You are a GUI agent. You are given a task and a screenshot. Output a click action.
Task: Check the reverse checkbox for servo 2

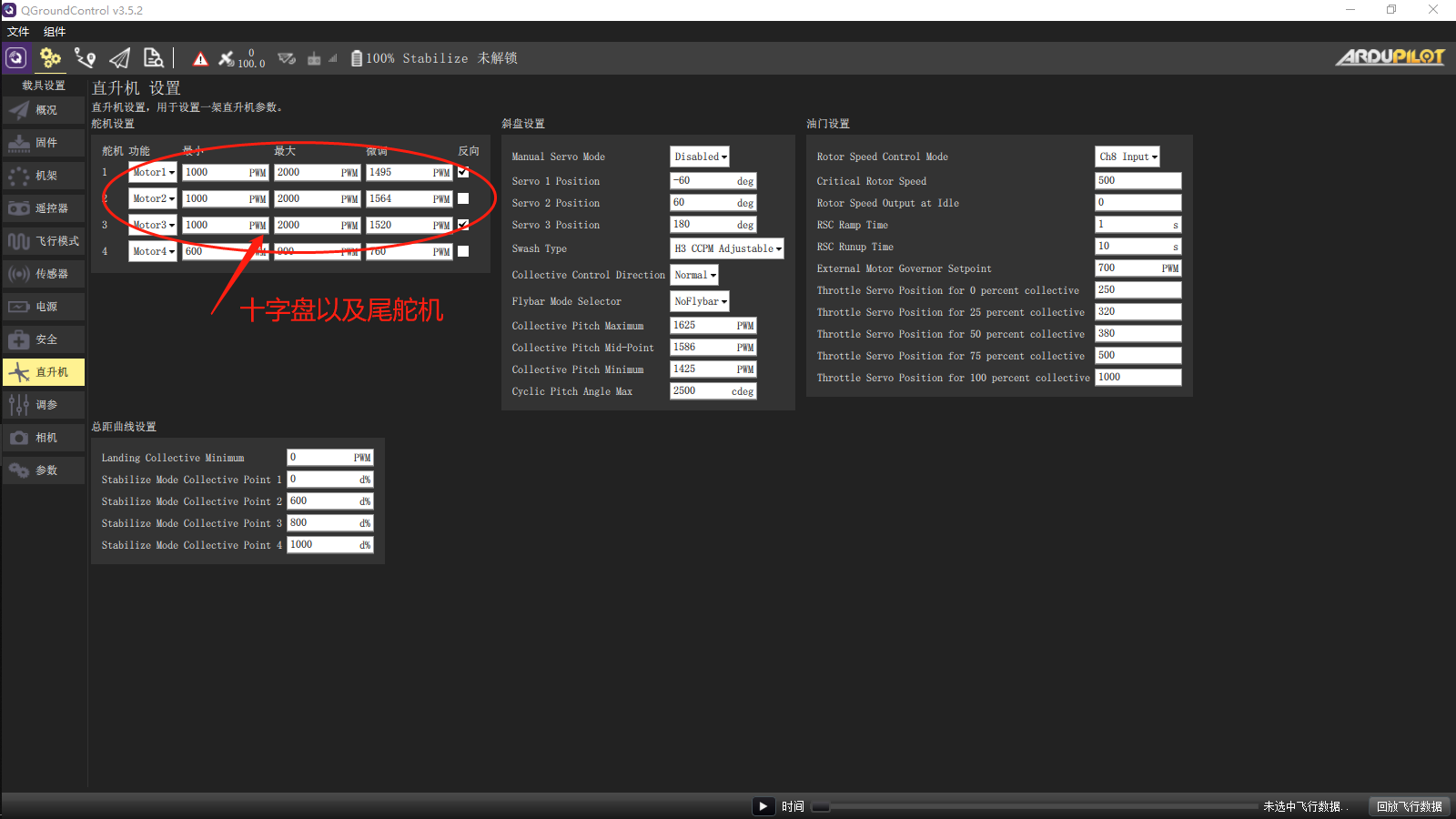click(x=463, y=198)
